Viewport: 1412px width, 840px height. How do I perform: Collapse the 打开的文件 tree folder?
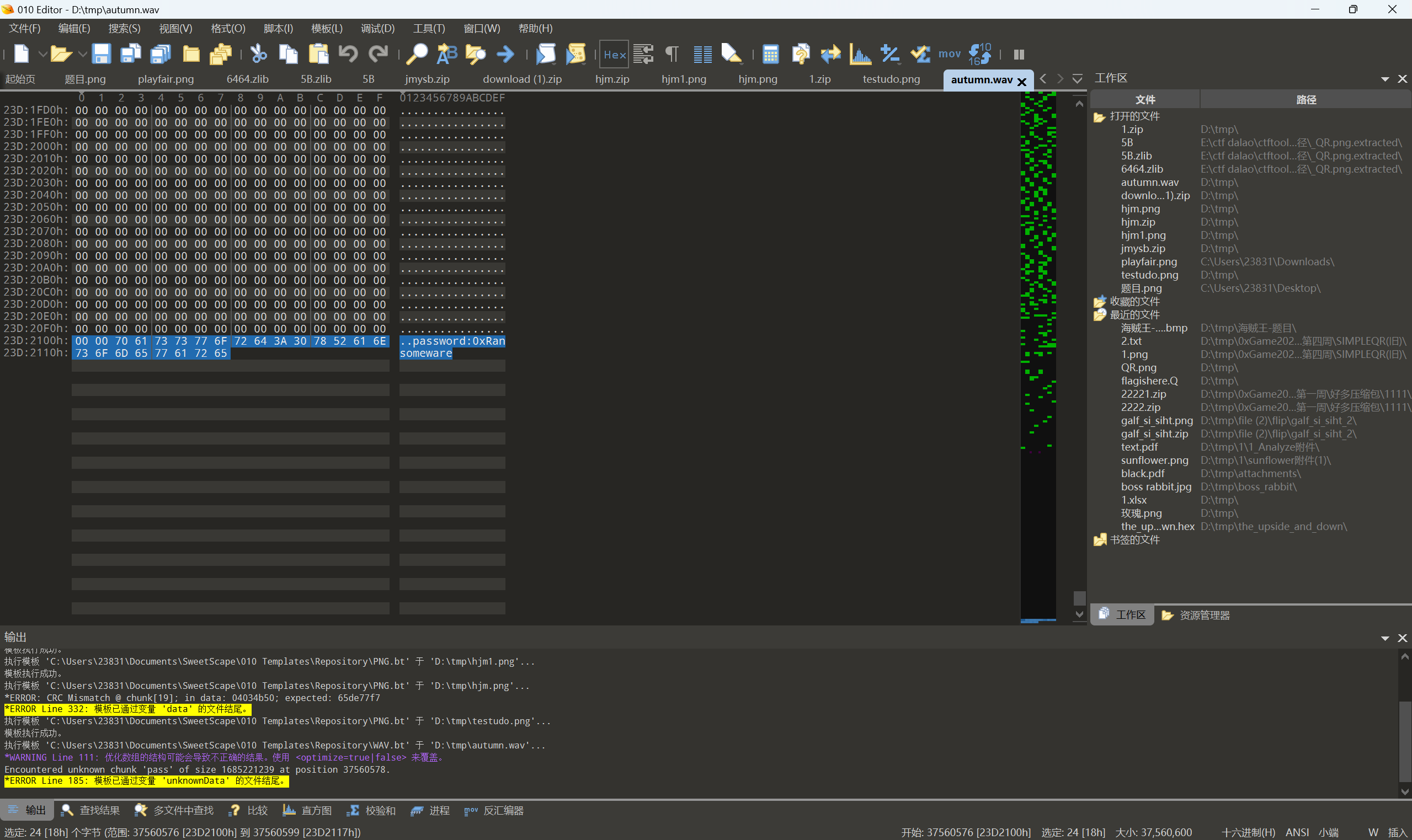[x=1100, y=116]
